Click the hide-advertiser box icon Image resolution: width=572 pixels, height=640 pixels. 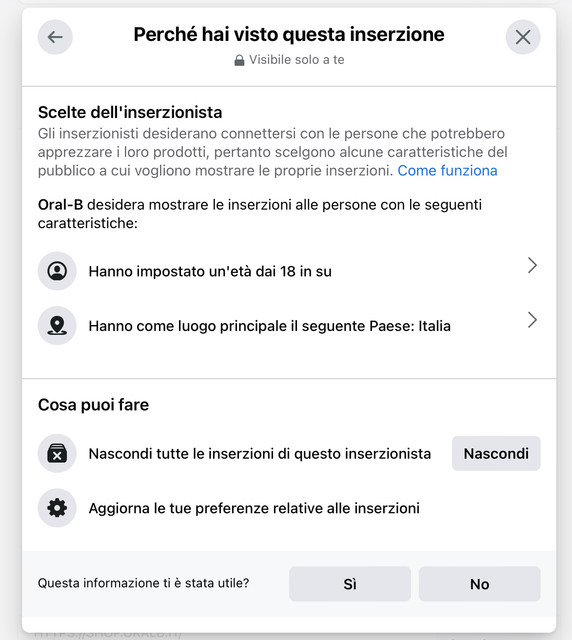tap(57, 453)
